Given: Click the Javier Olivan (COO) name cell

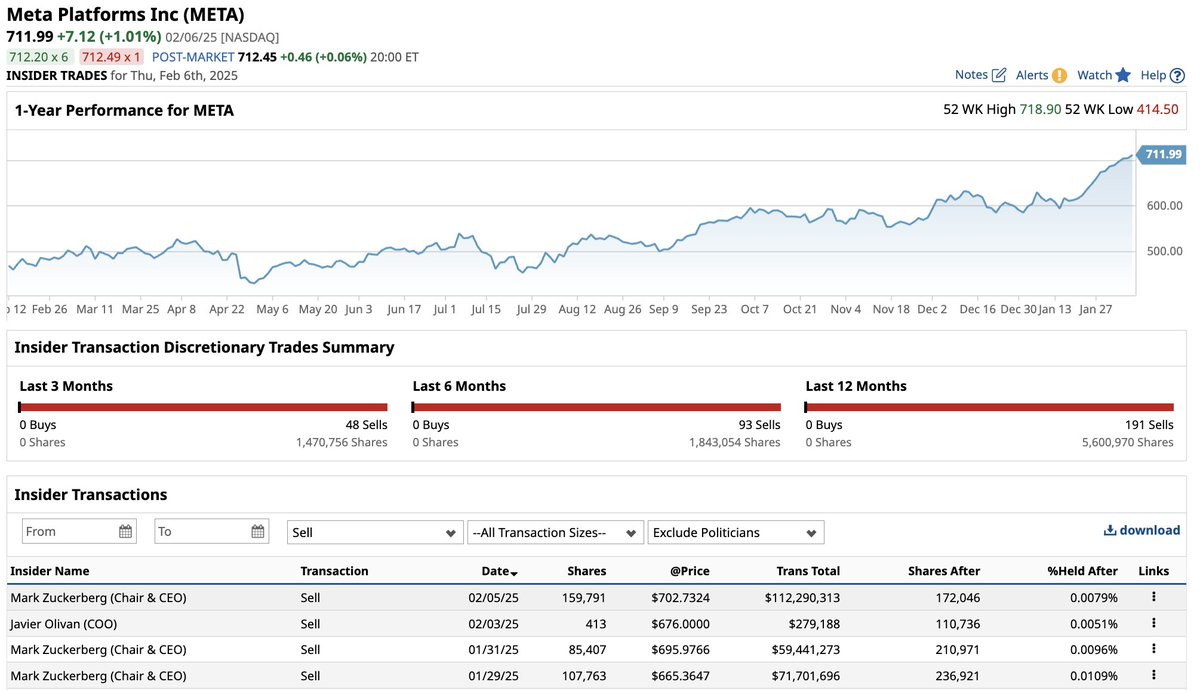Looking at the screenshot, I should tap(64, 623).
